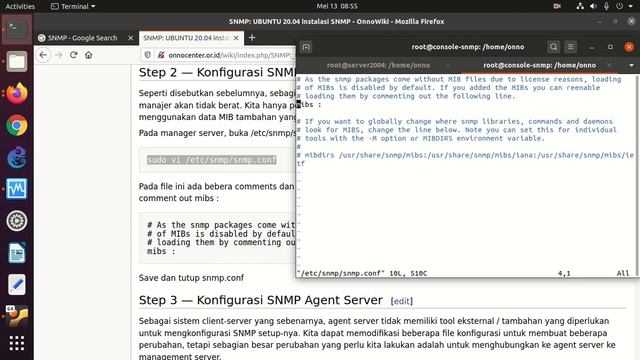Expand the terminal tab list dropdown arrow
The width and height of the screenshot is (640, 360).
click(x=631, y=65)
